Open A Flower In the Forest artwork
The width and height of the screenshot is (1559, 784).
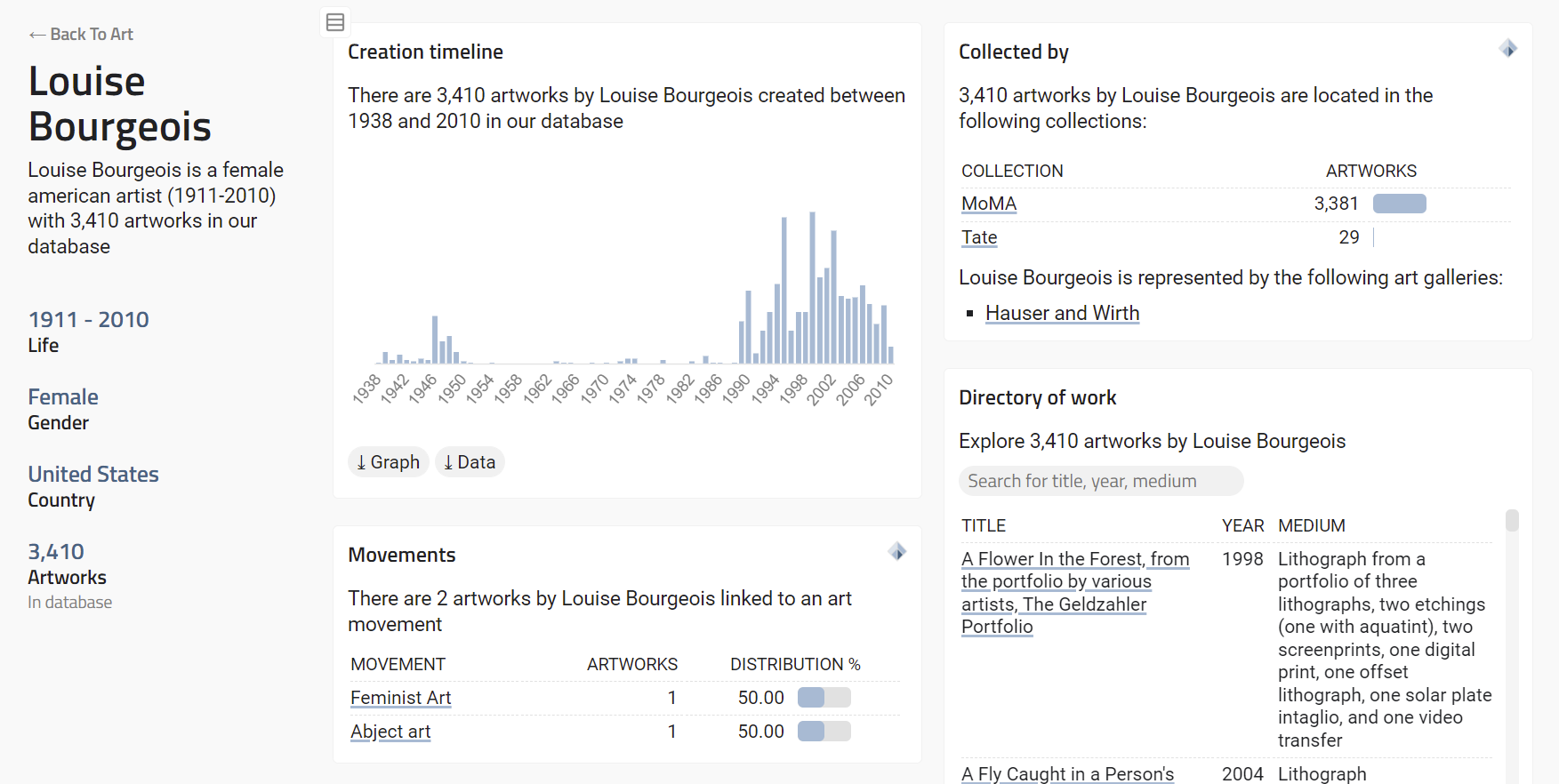point(1075,593)
